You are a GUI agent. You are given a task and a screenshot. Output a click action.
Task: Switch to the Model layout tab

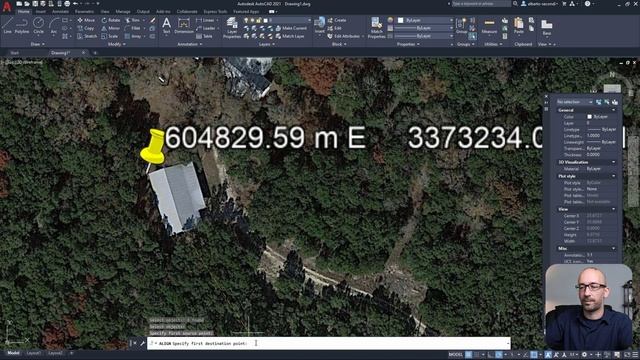tap(13, 353)
